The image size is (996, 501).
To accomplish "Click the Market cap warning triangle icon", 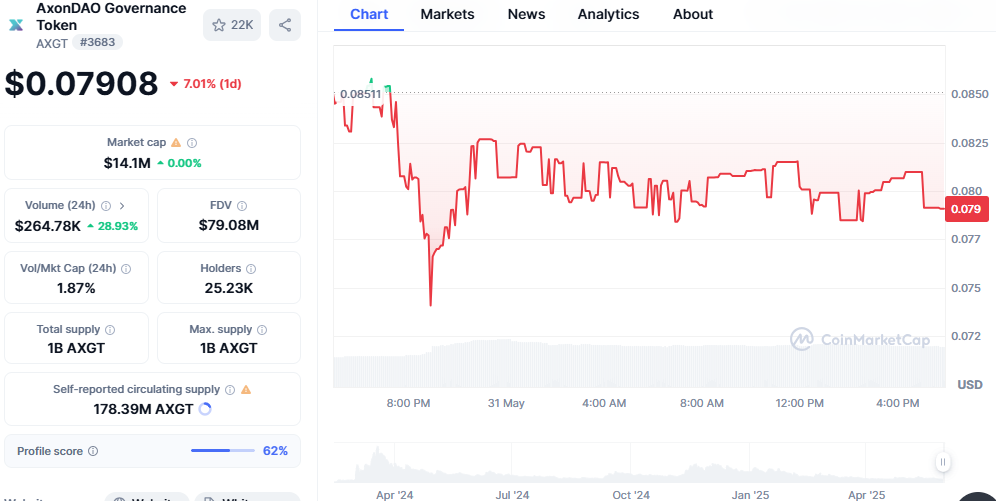I will click(176, 143).
